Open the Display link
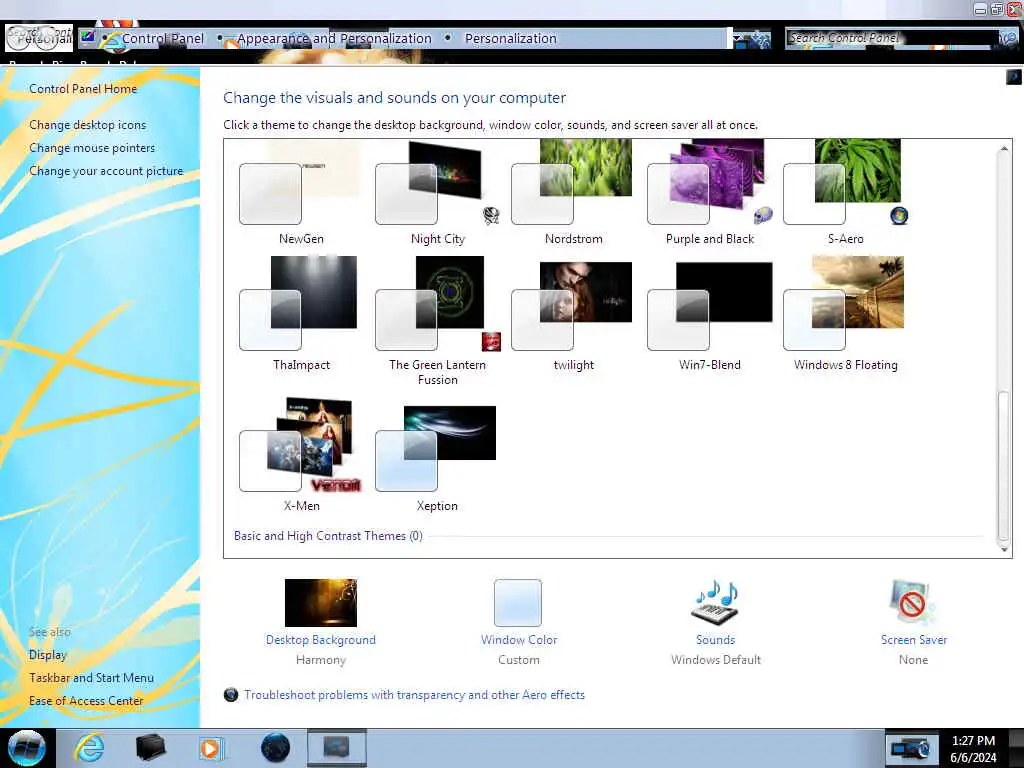Image resolution: width=1024 pixels, height=768 pixels. 48,654
